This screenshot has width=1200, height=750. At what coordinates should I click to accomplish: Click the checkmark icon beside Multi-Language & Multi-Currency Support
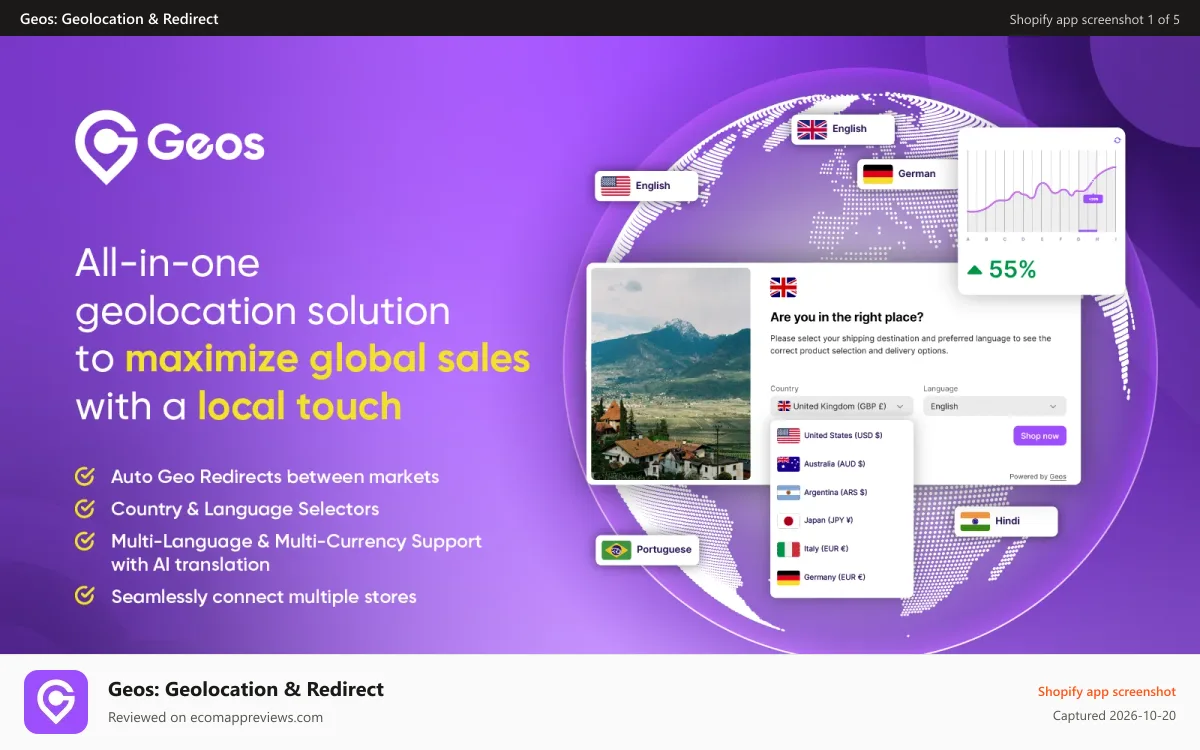86,541
